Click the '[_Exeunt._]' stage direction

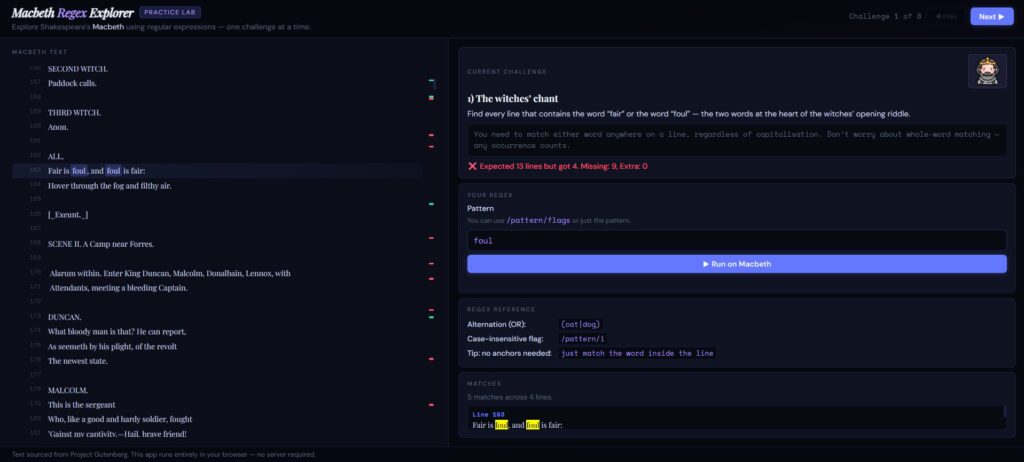(68, 215)
